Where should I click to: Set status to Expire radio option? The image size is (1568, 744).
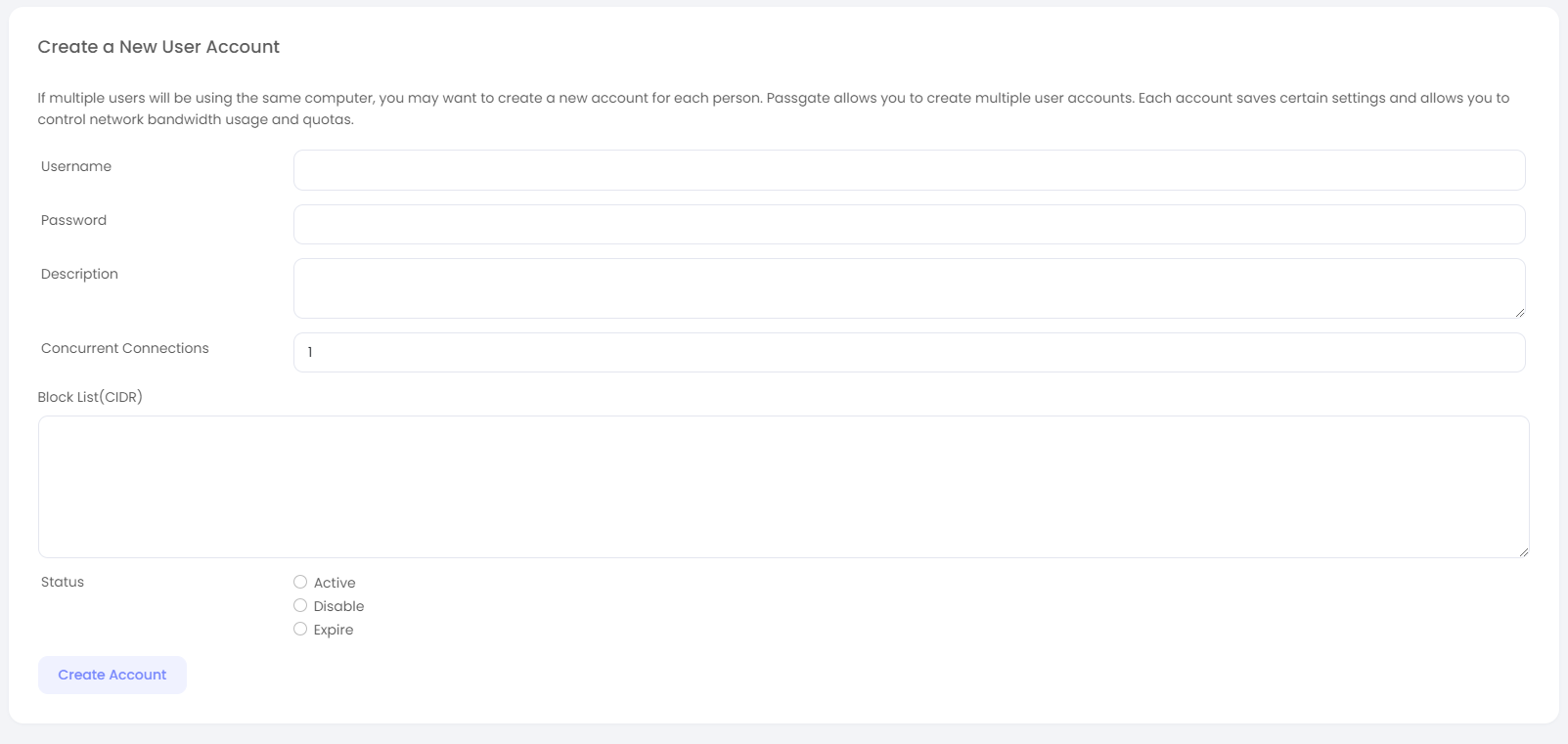[300, 629]
